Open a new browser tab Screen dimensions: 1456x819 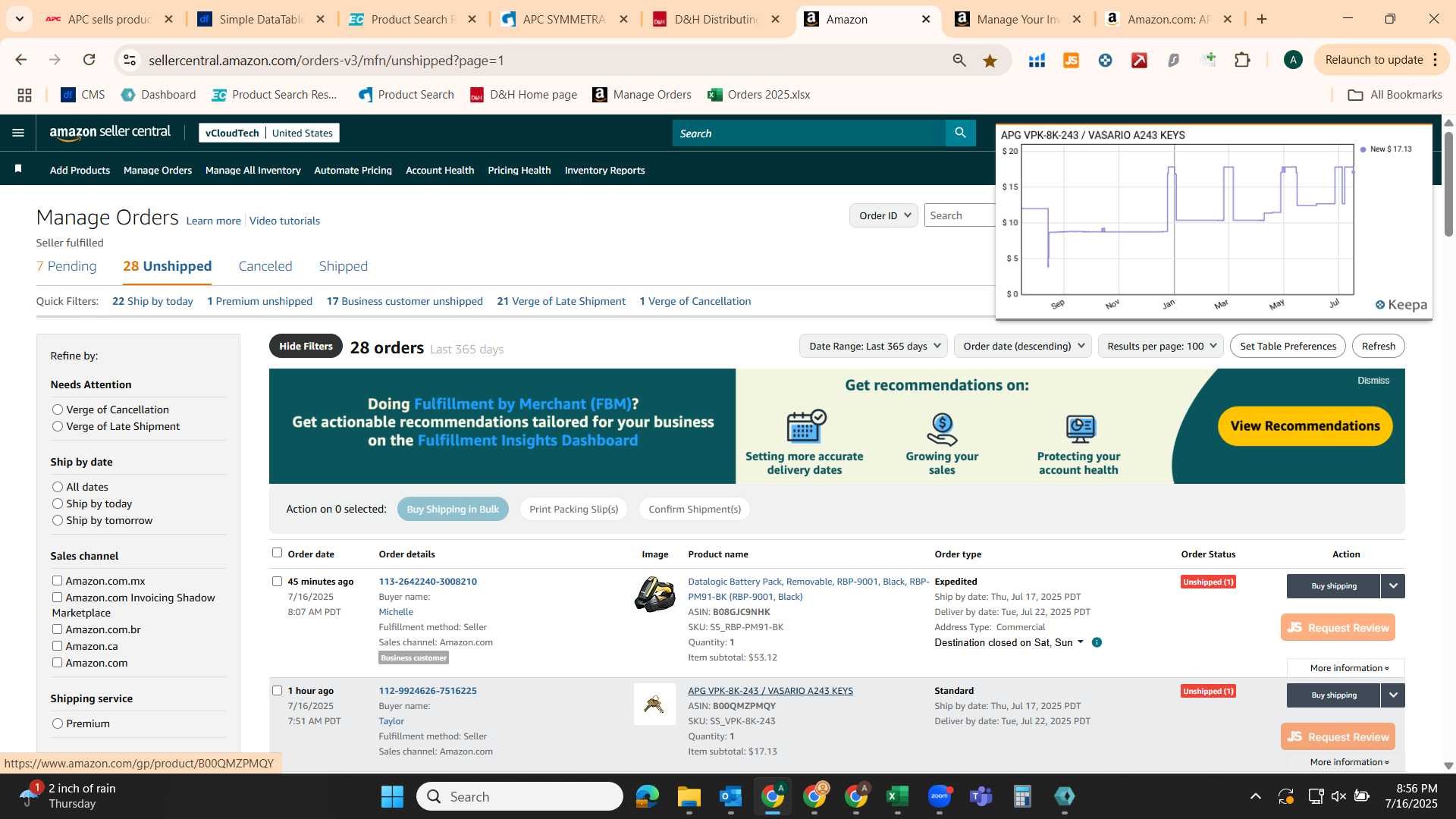pyautogui.click(x=1262, y=19)
